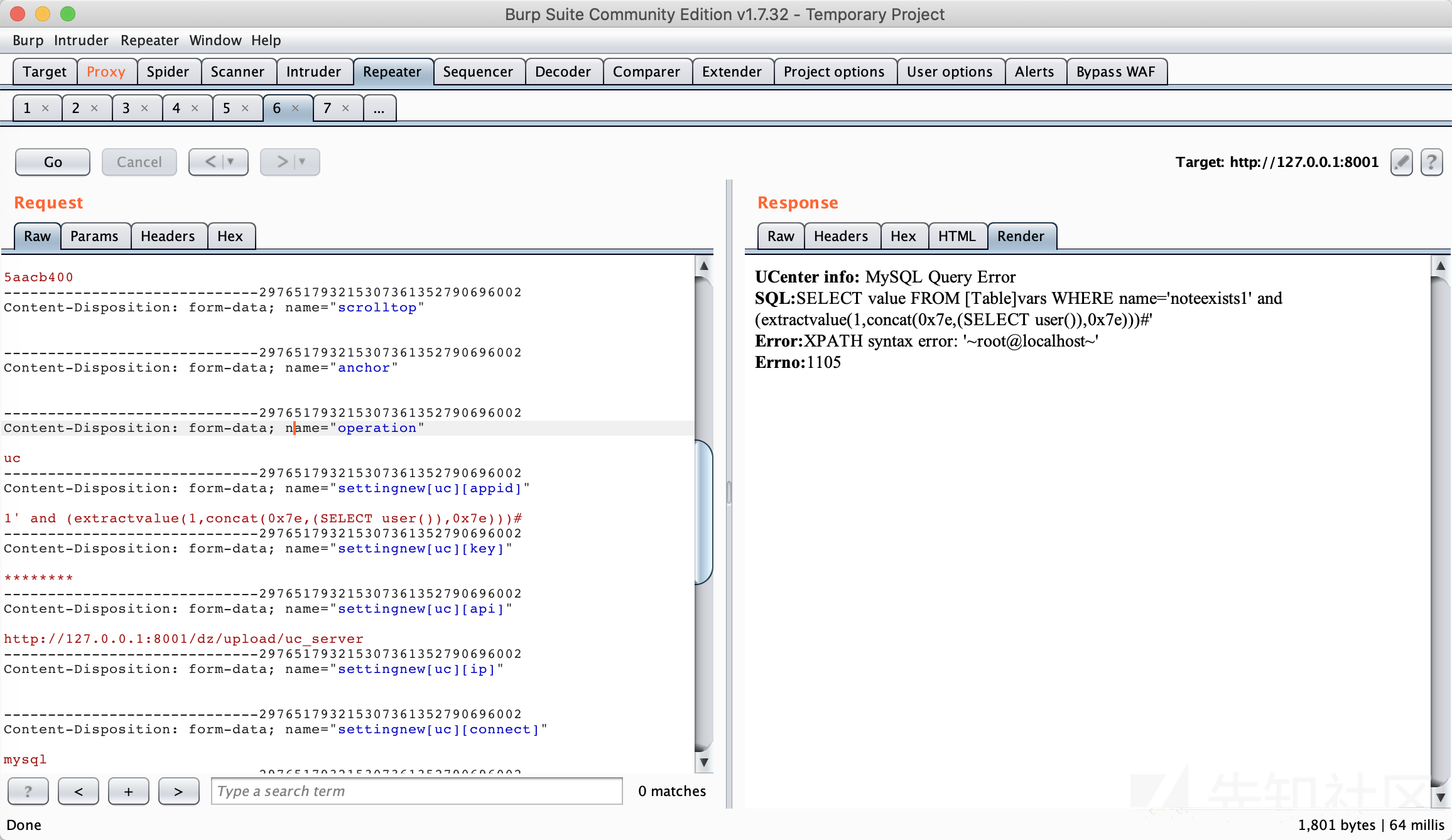Image resolution: width=1452 pixels, height=840 pixels.
Task: Click the search term input field
Action: 416,791
